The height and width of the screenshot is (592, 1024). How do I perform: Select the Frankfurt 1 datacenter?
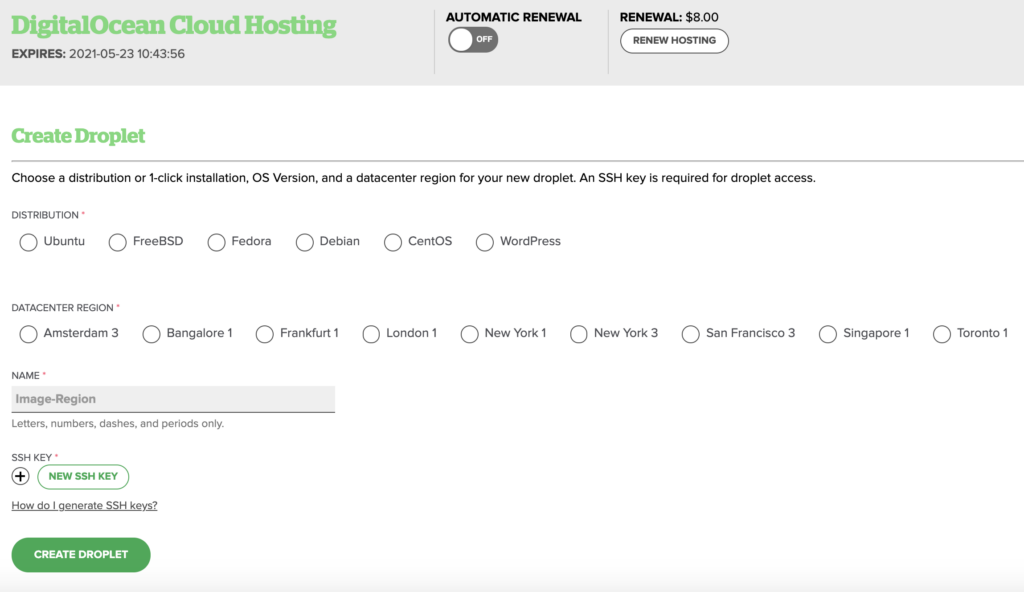264,334
